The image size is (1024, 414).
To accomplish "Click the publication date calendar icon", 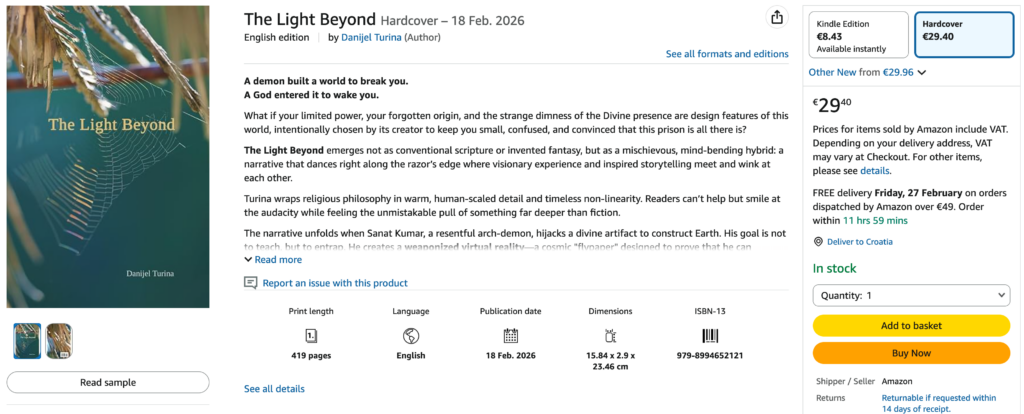I will 510,336.
